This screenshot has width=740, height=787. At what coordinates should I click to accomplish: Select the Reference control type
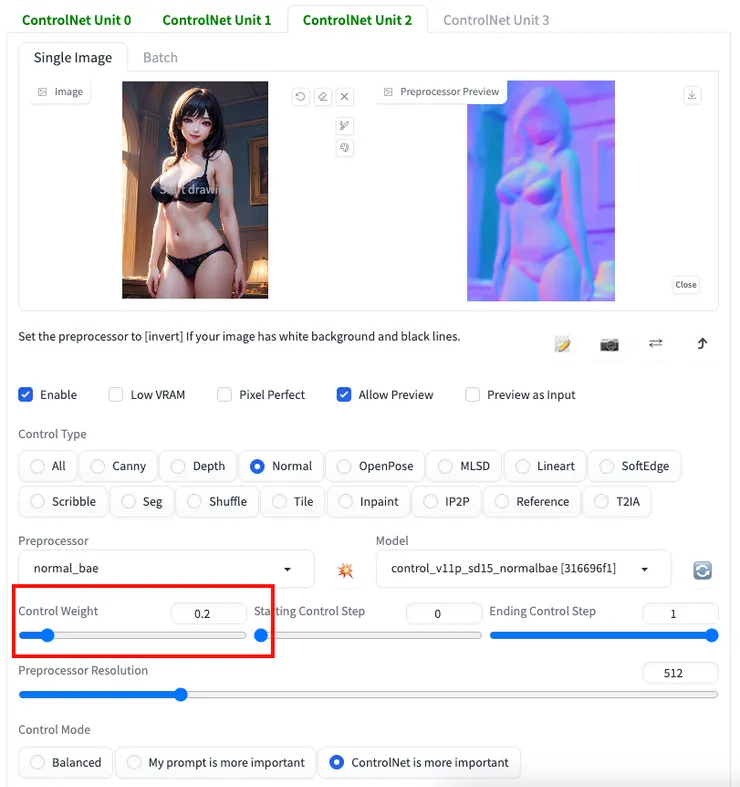[x=532, y=501]
